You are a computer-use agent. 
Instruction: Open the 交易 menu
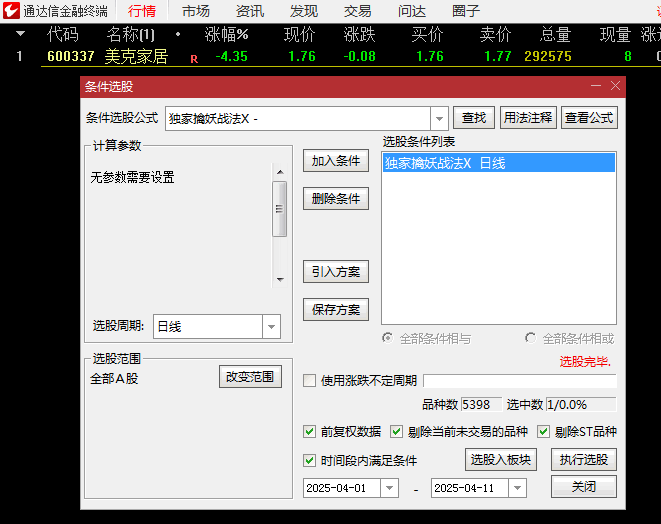coord(358,11)
